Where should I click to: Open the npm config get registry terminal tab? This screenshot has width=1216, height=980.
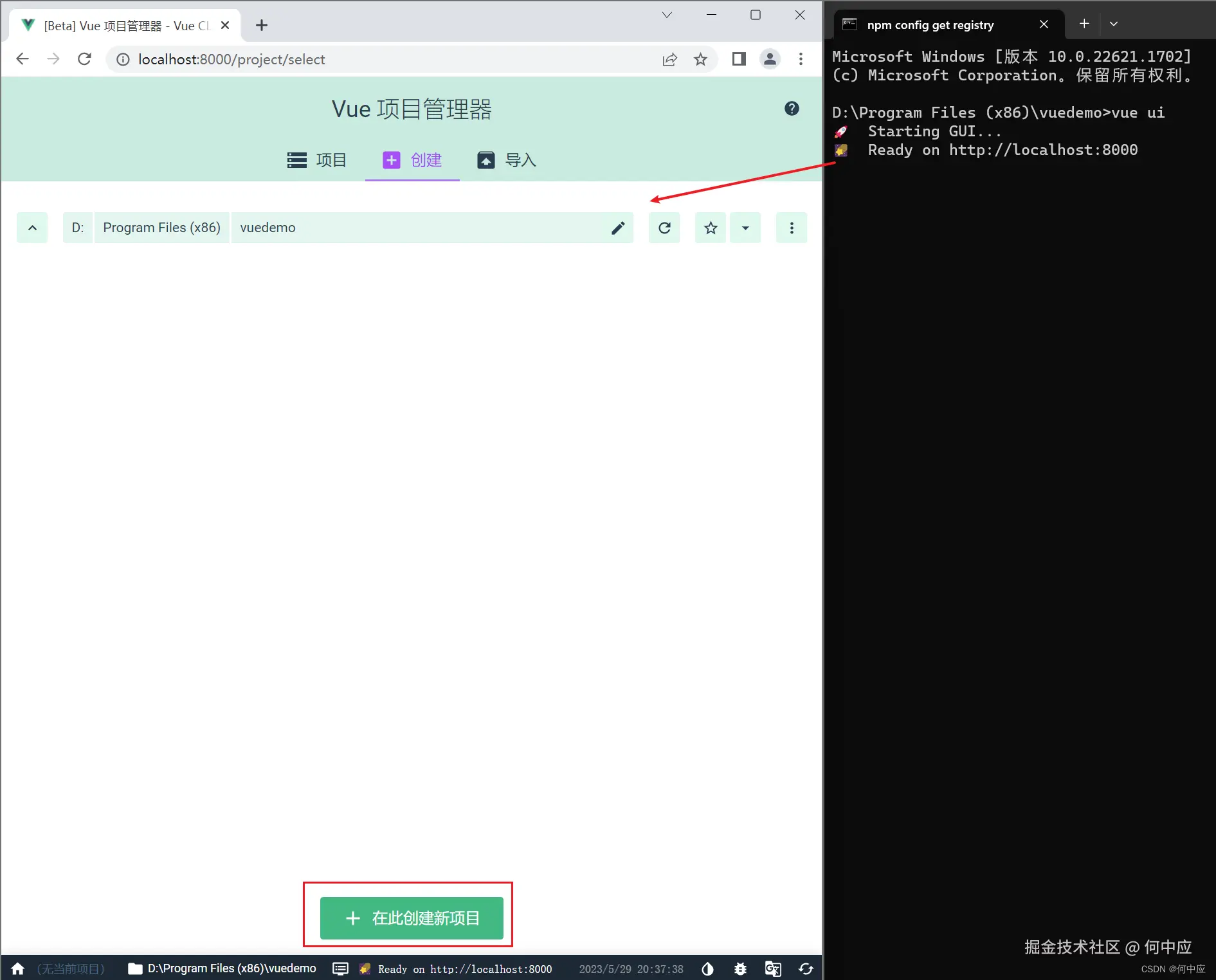point(930,24)
